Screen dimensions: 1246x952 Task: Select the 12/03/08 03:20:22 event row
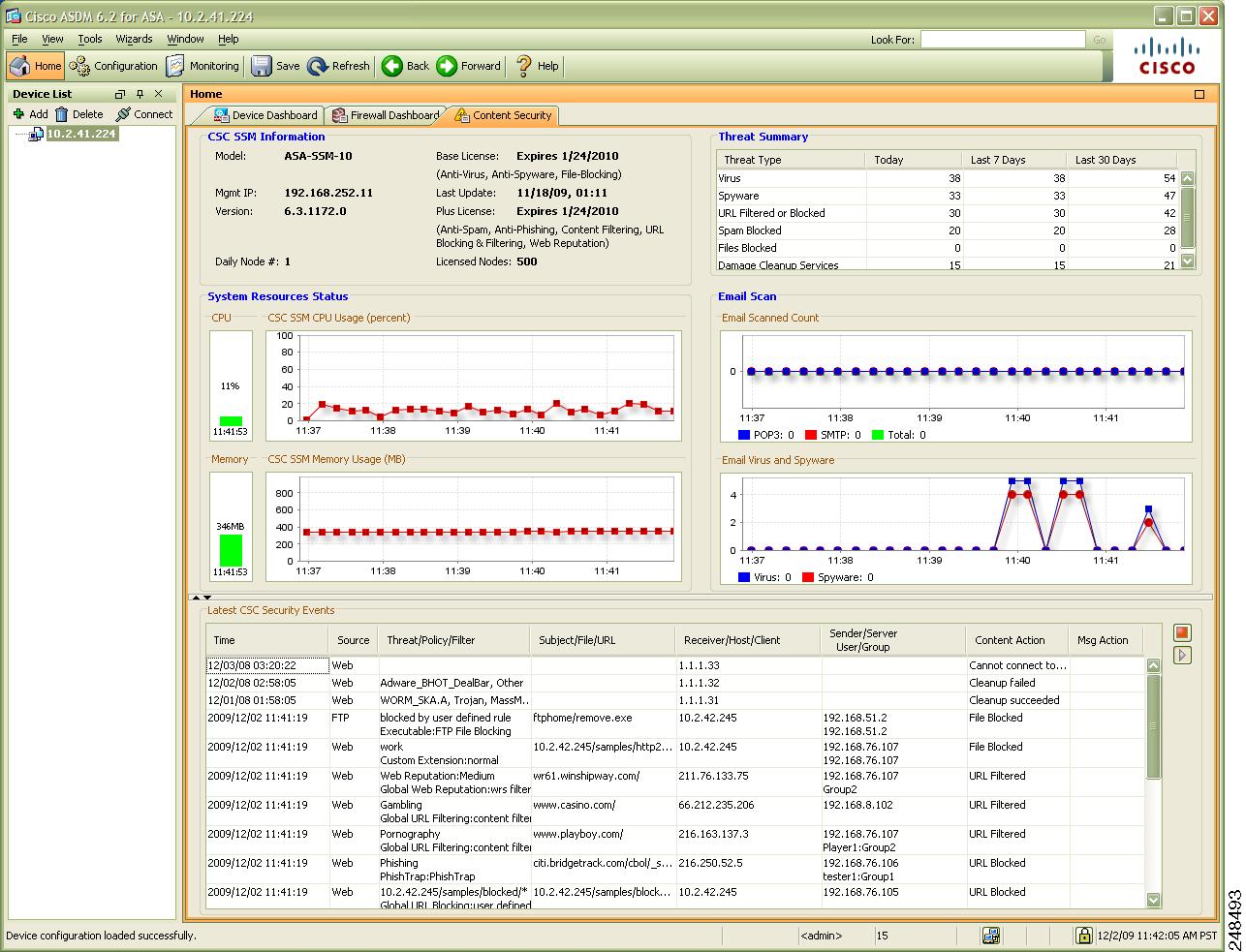tap(675, 665)
